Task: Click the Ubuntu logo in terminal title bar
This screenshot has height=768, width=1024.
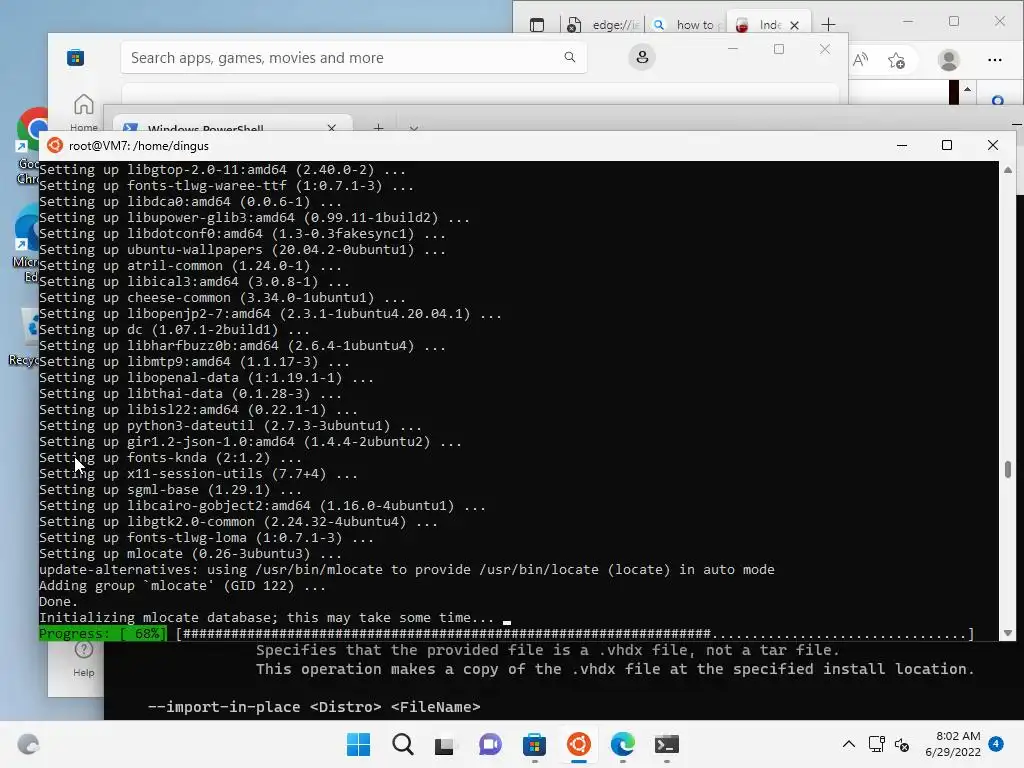Action: pos(55,145)
